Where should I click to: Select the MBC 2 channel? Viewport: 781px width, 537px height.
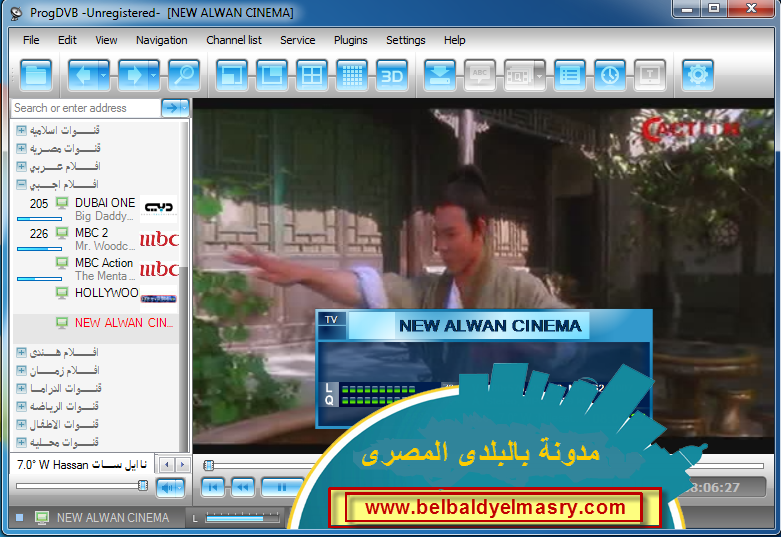(96, 239)
